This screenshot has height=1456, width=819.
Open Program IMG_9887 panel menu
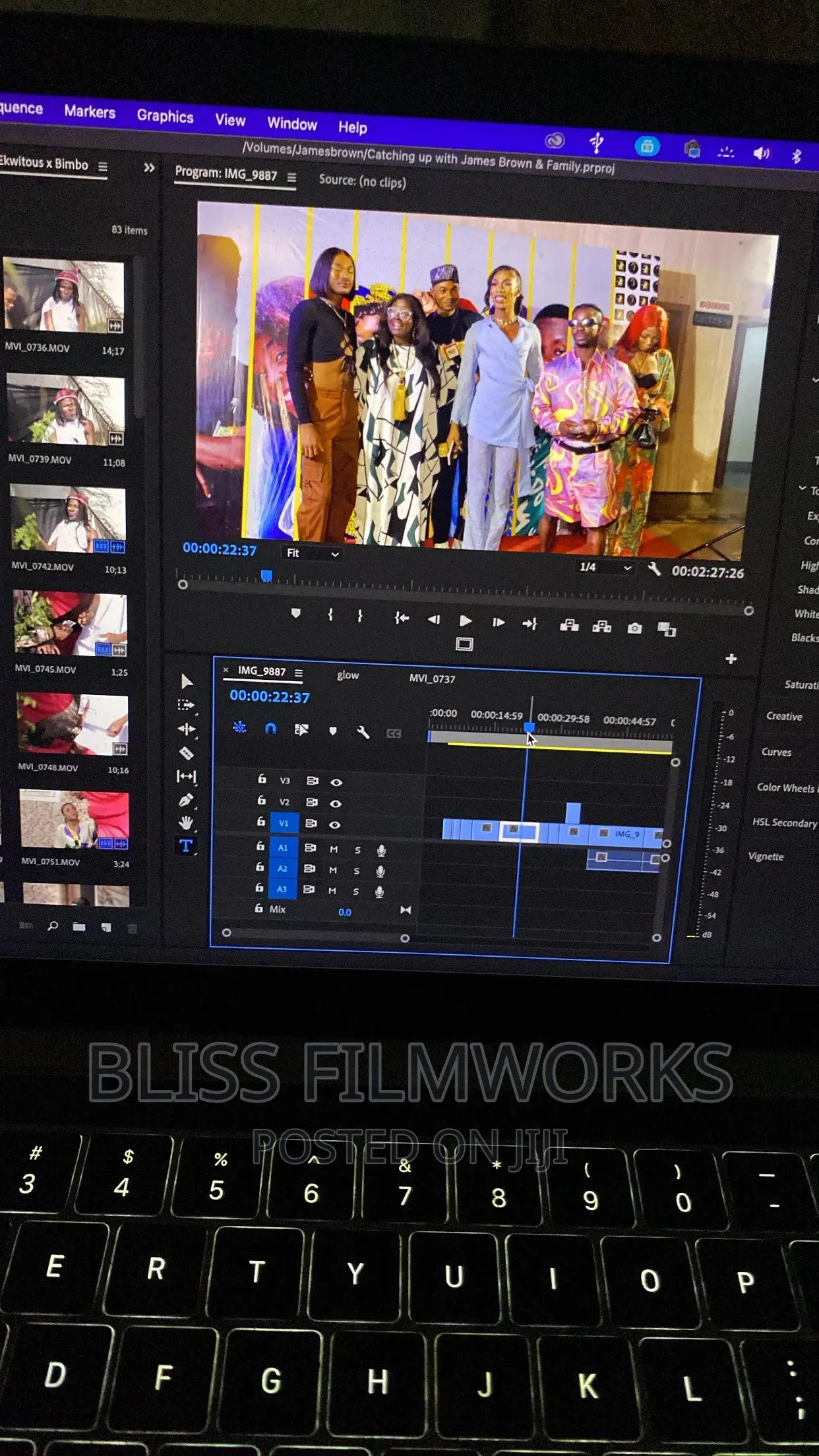coord(291,177)
